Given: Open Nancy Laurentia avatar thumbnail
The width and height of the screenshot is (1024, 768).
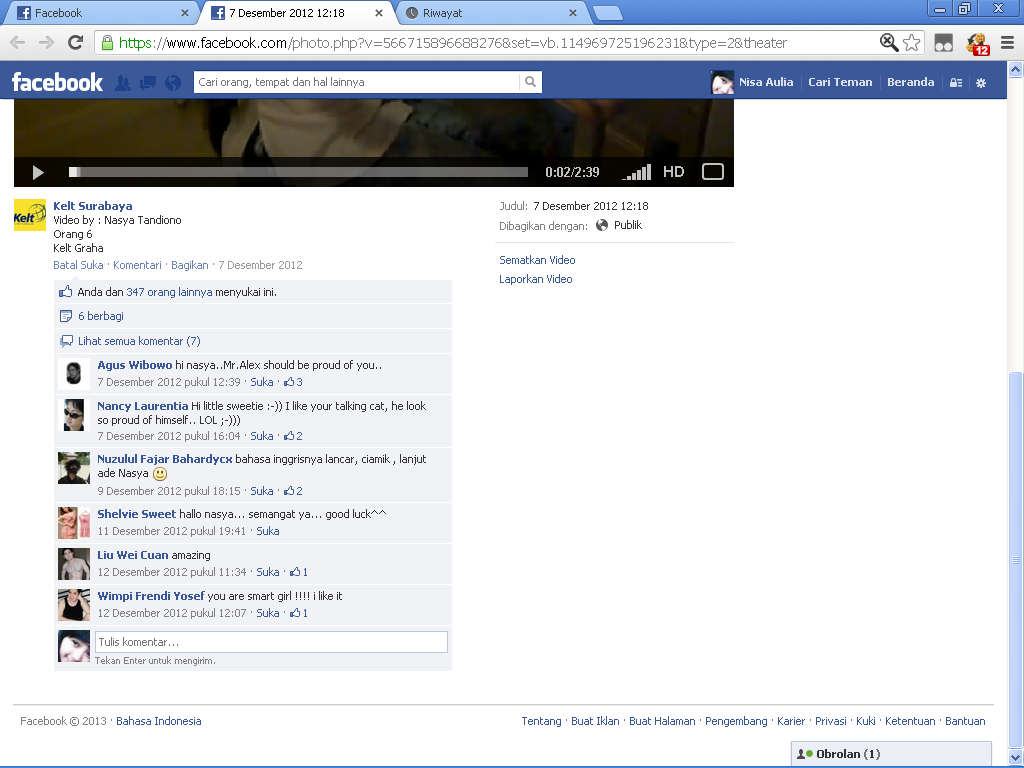Looking at the screenshot, I should click(74, 415).
